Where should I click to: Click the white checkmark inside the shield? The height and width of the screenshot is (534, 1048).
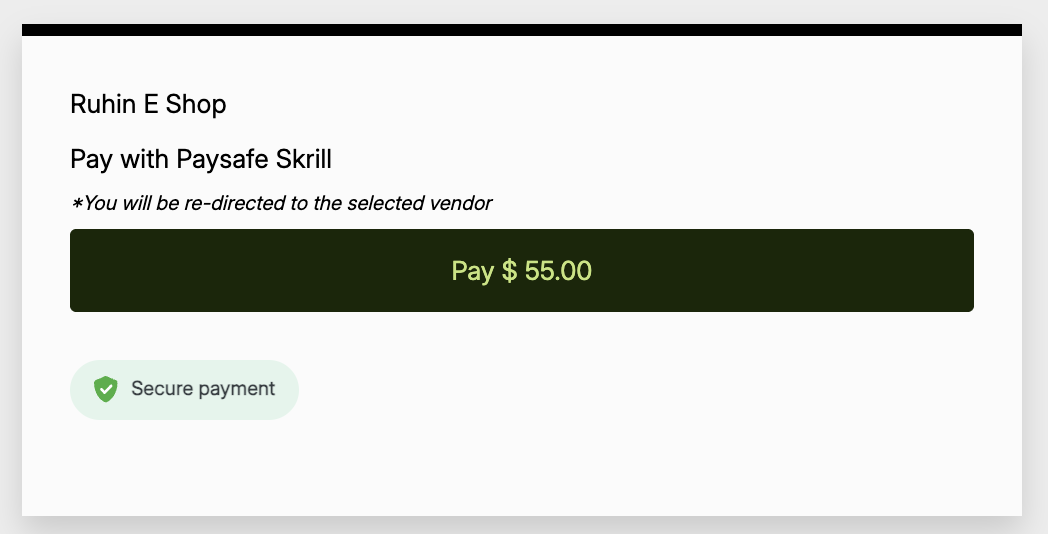[x=106, y=389]
